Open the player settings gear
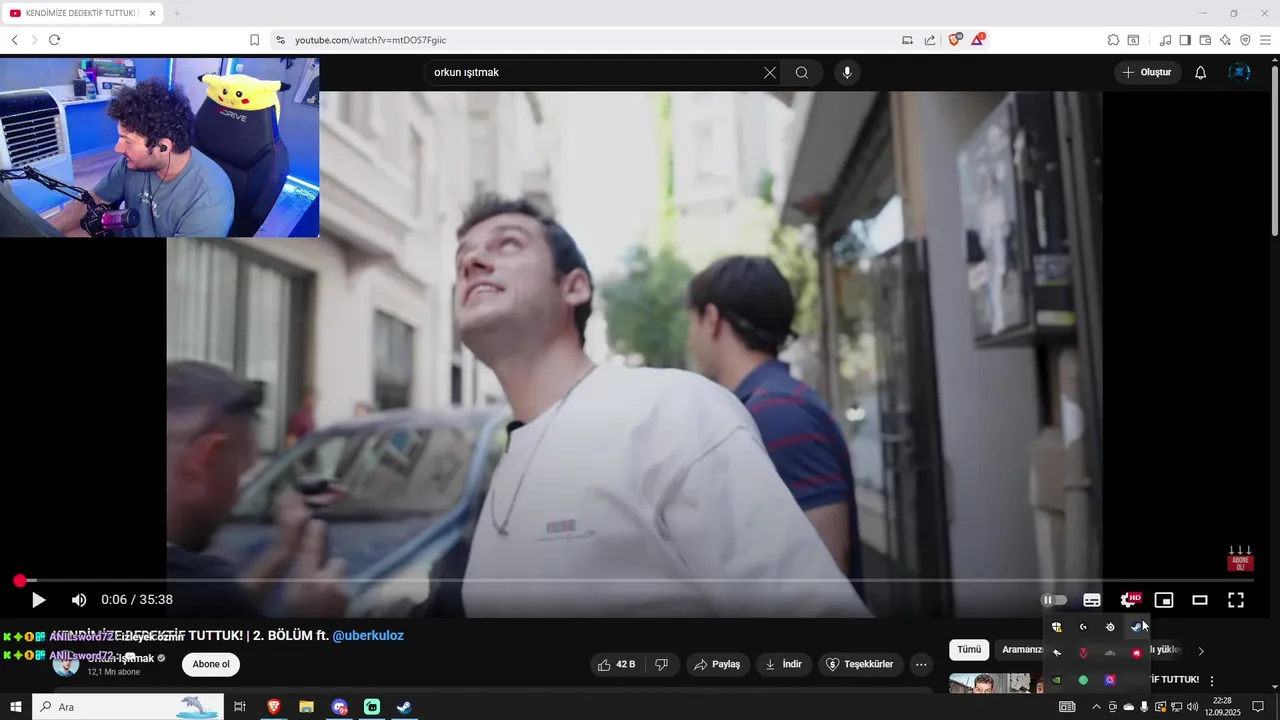The image size is (1280, 720). [x=1129, y=600]
